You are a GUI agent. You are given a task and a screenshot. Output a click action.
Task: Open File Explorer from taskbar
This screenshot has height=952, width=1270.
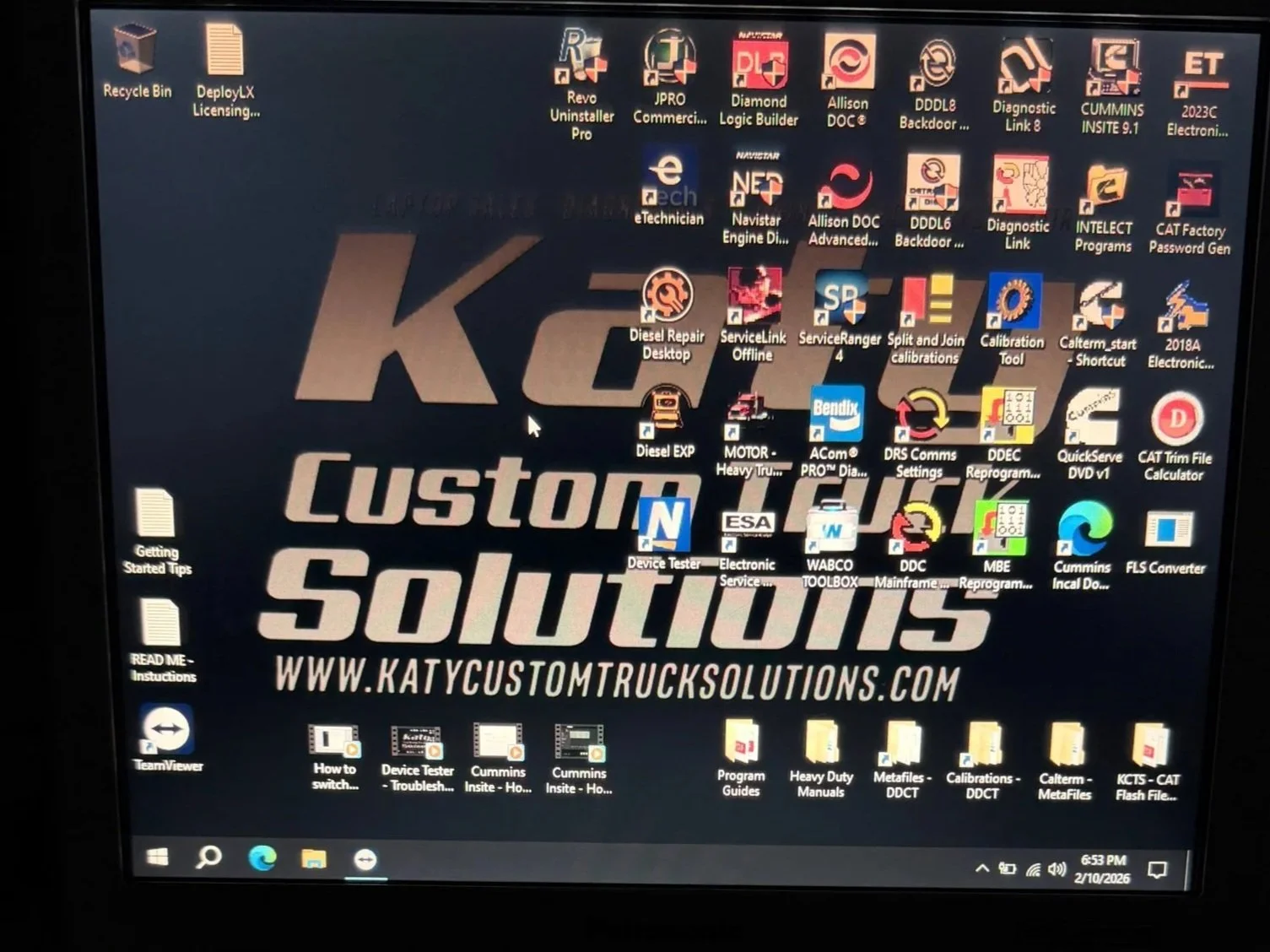click(314, 859)
